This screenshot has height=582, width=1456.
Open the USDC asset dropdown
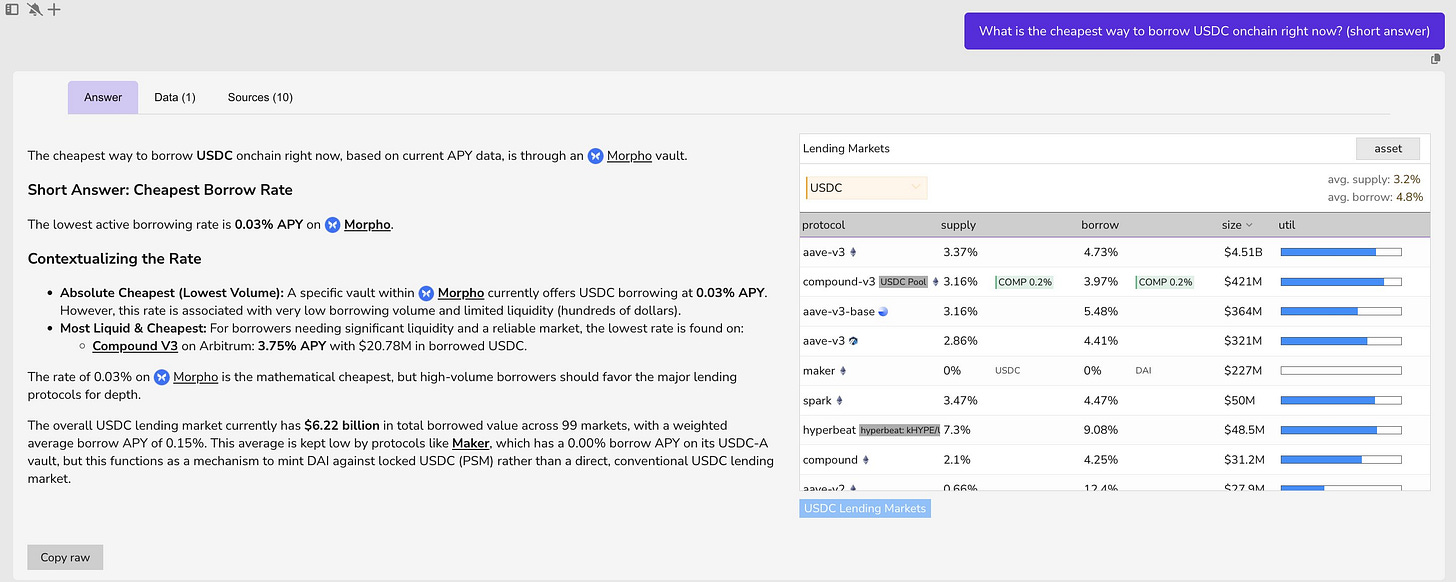pyautogui.click(x=866, y=188)
